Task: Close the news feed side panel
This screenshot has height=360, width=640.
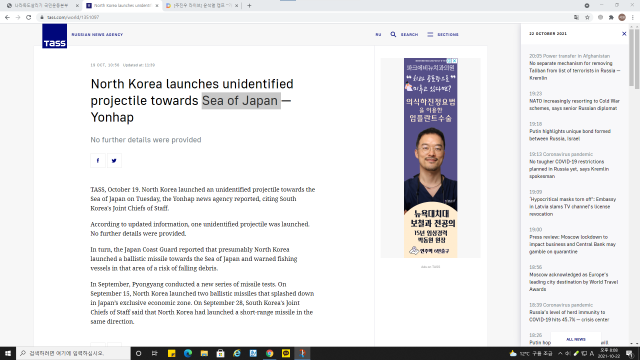Action: (x=624, y=33)
